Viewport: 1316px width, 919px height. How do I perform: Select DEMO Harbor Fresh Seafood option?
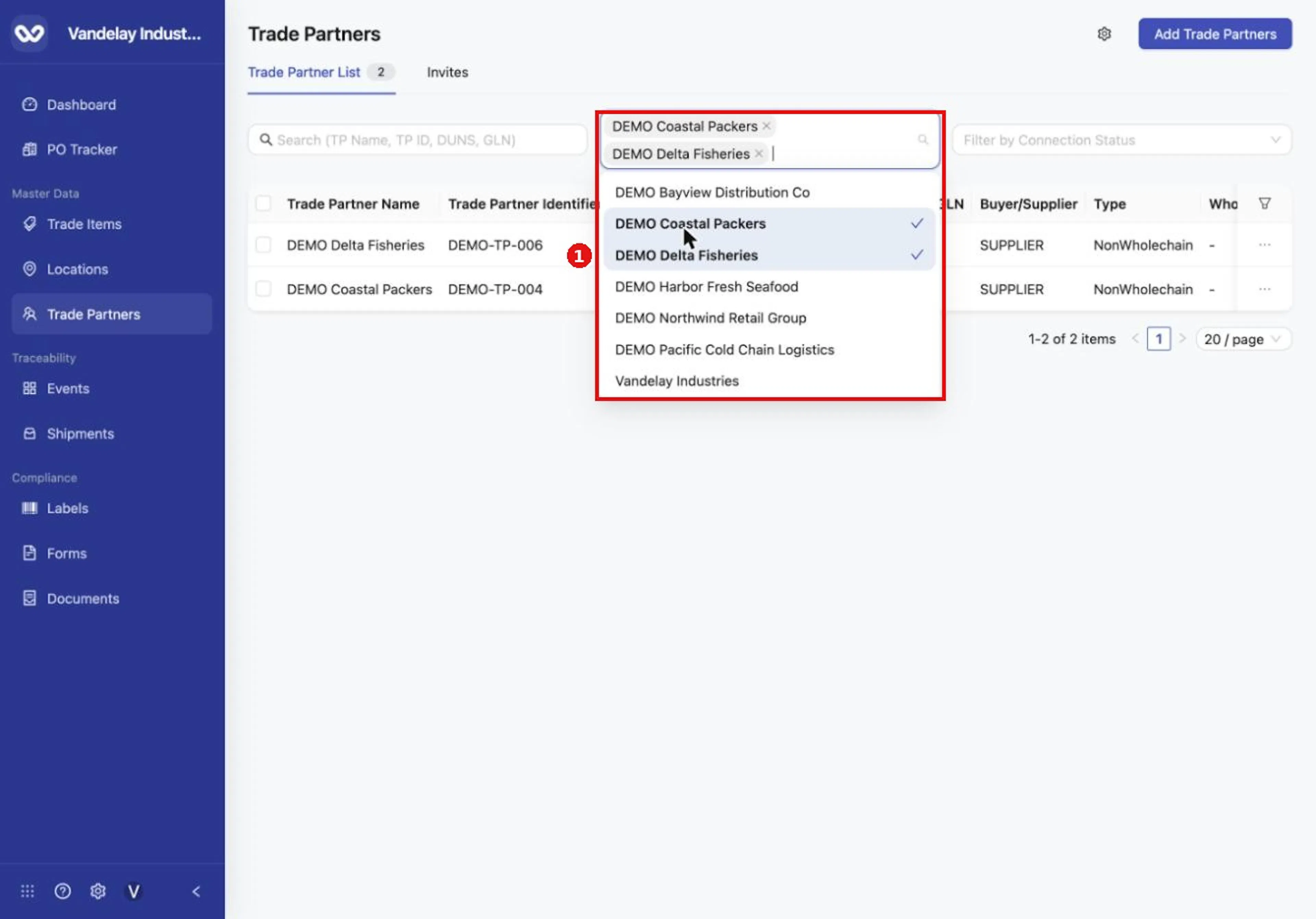click(769, 286)
